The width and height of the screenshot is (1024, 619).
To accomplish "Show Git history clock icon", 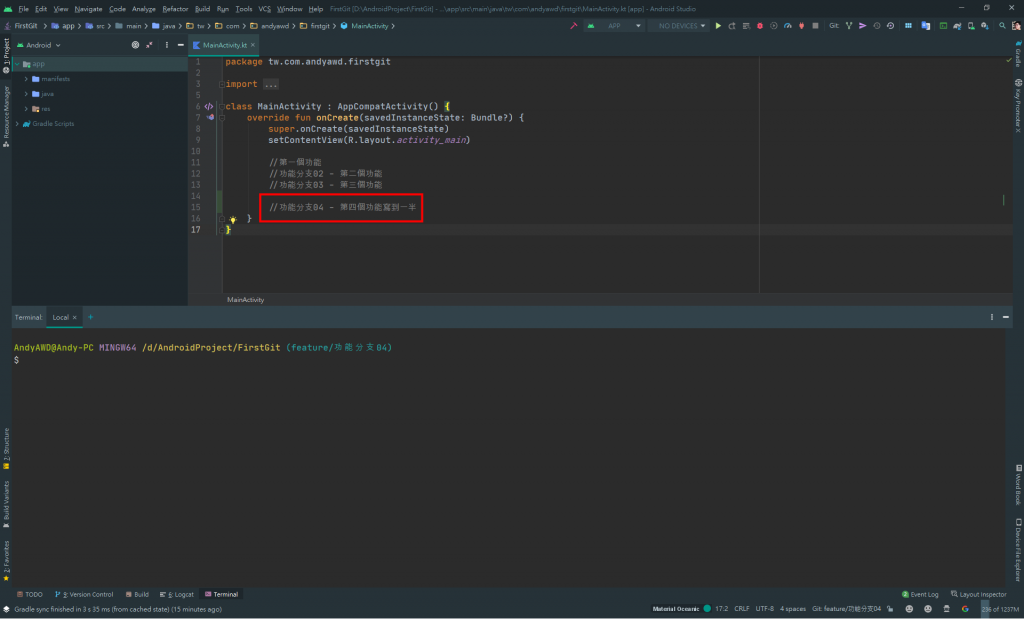I will click(876, 26).
